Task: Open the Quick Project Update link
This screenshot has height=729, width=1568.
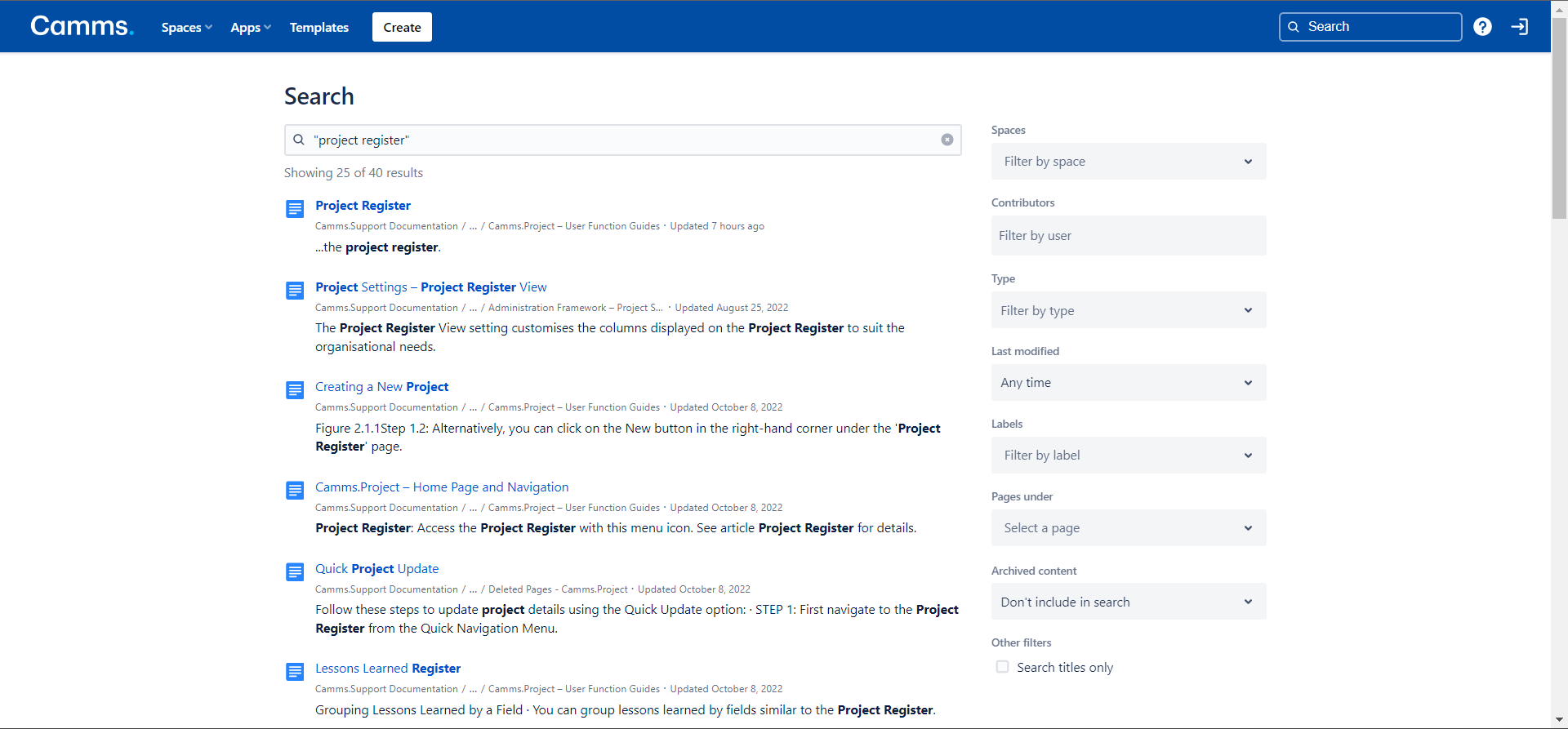Action: pos(377,569)
